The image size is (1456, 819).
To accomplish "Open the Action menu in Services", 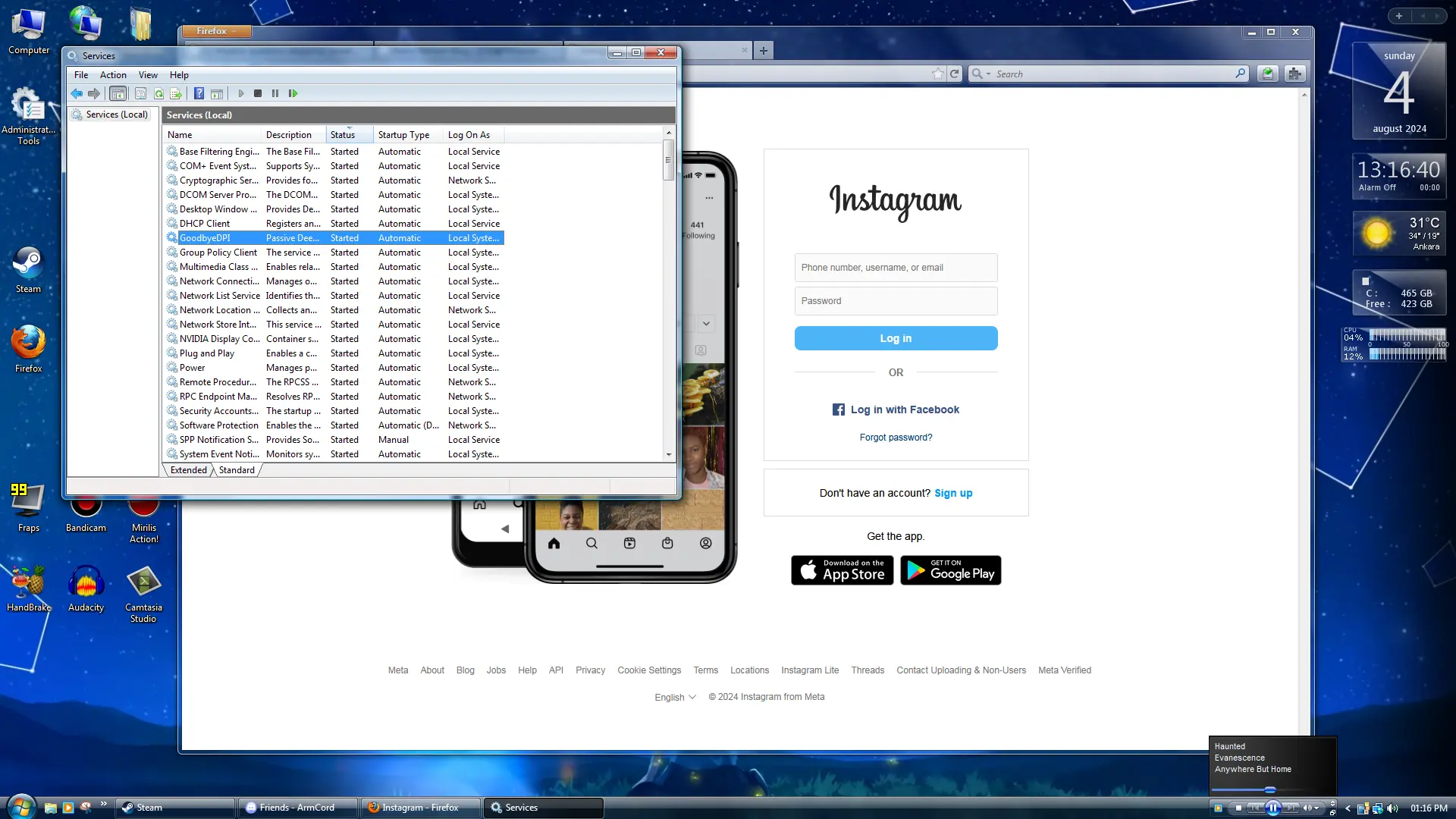I will tap(113, 75).
